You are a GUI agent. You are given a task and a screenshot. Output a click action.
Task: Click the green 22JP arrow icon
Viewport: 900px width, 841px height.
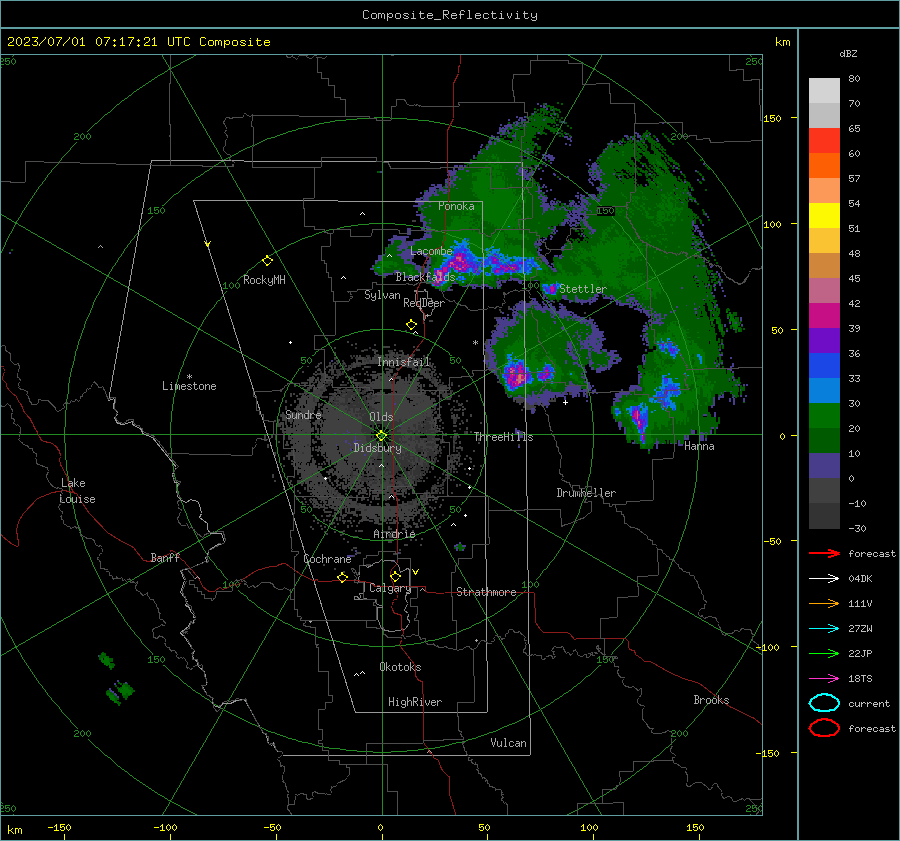coord(824,653)
